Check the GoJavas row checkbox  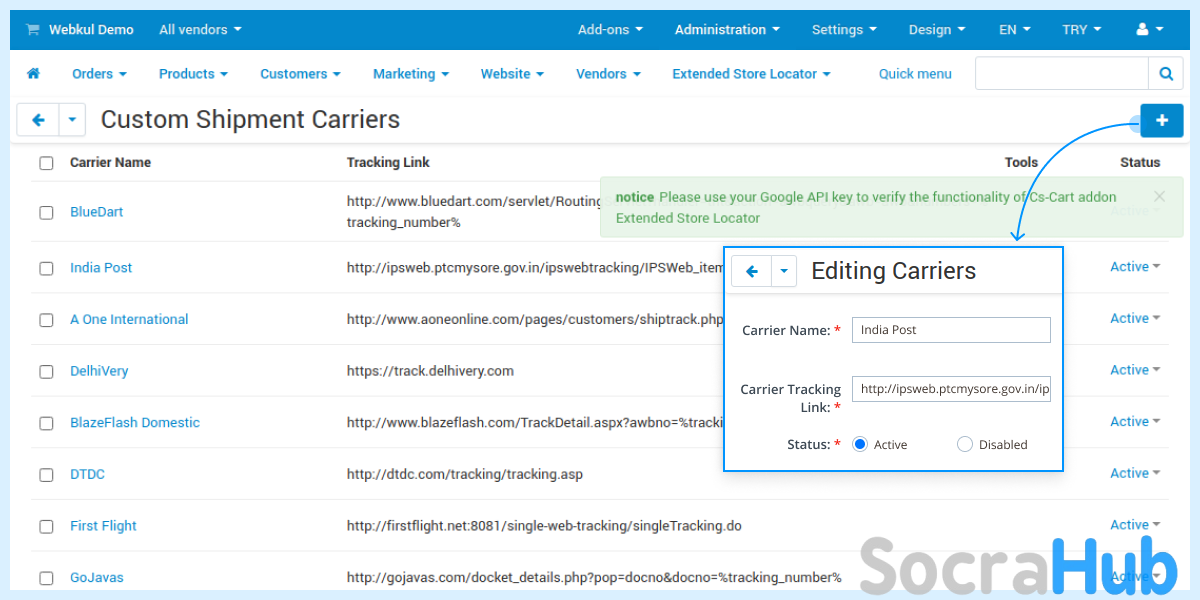click(46, 579)
